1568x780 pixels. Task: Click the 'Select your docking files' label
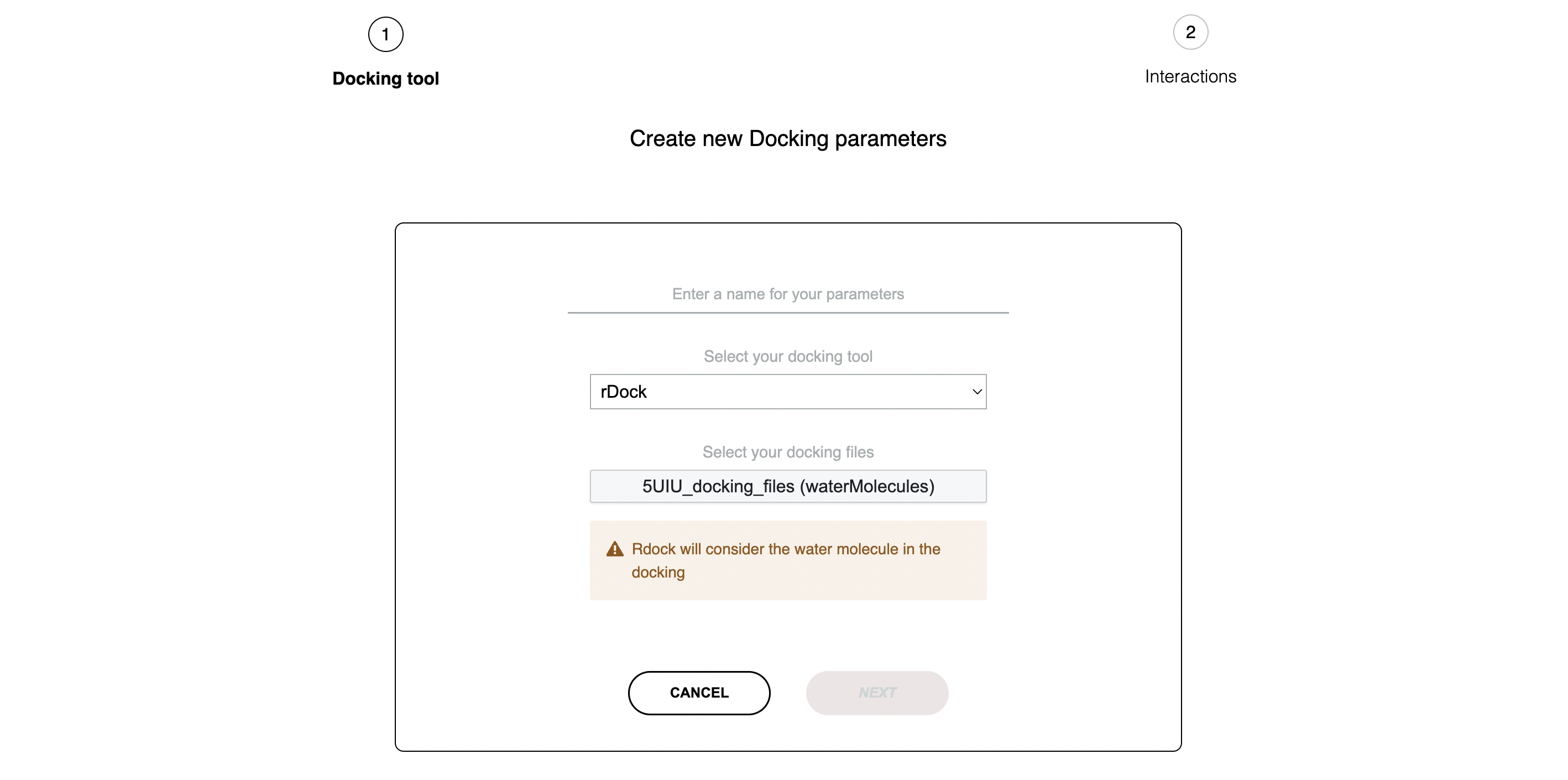[788, 452]
